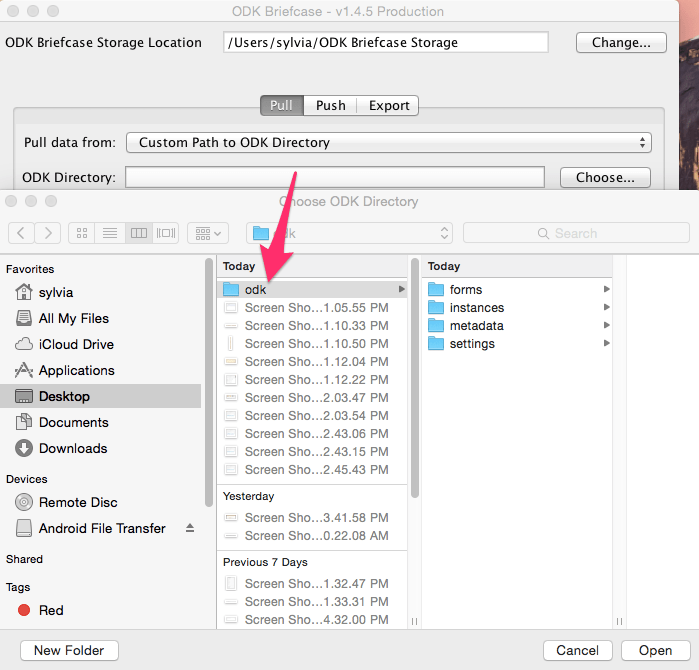Screen dimensions: 699x670
Task: Select the metadata folder
Action: pos(517,326)
